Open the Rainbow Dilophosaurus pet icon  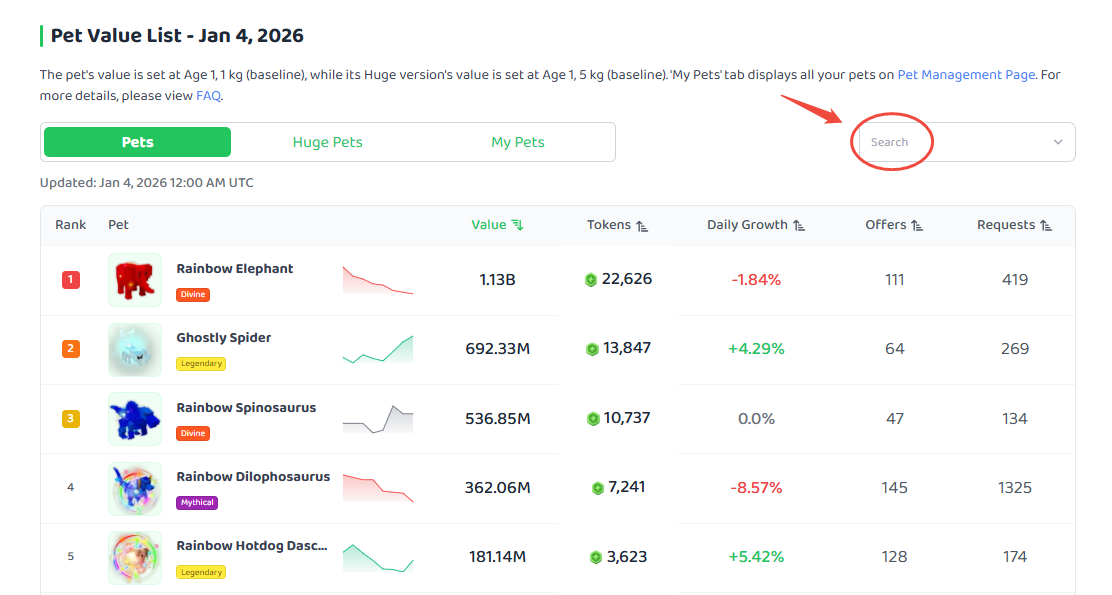click(135, 488)
